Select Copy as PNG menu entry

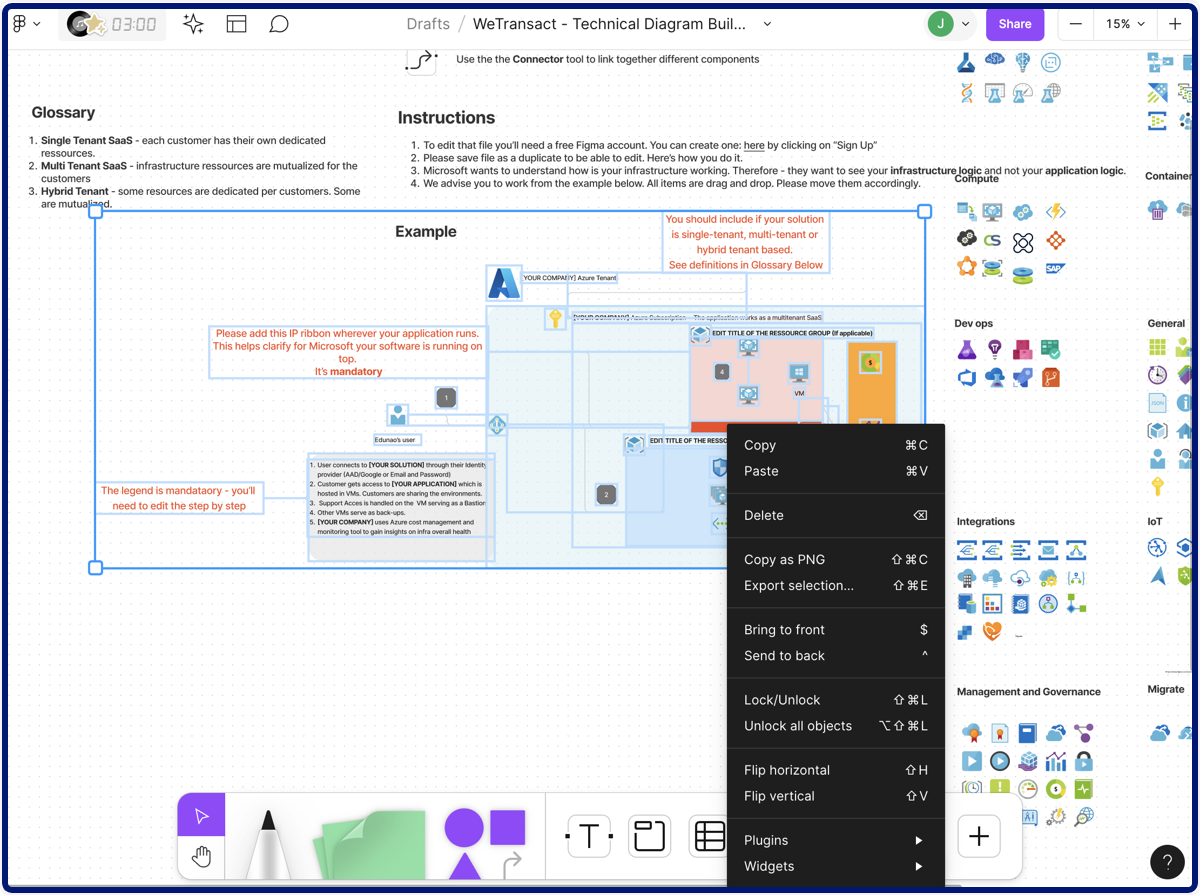[x=836, y=559]
